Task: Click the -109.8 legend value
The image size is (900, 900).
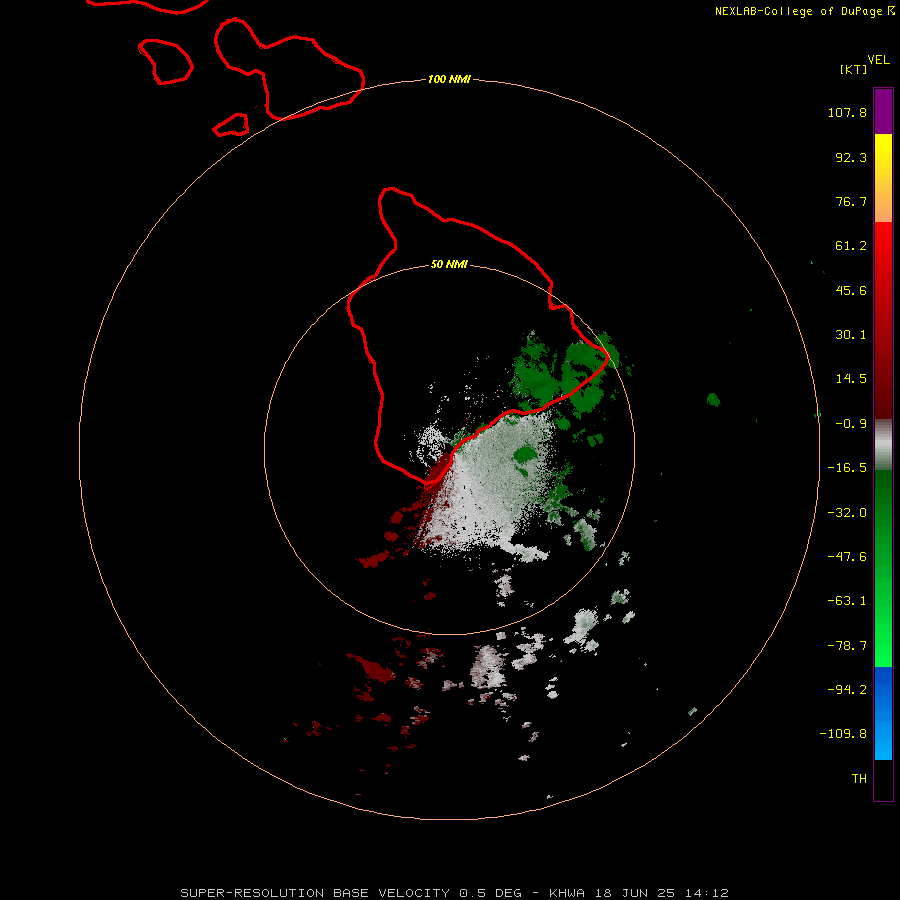Action: coord(843,734)
